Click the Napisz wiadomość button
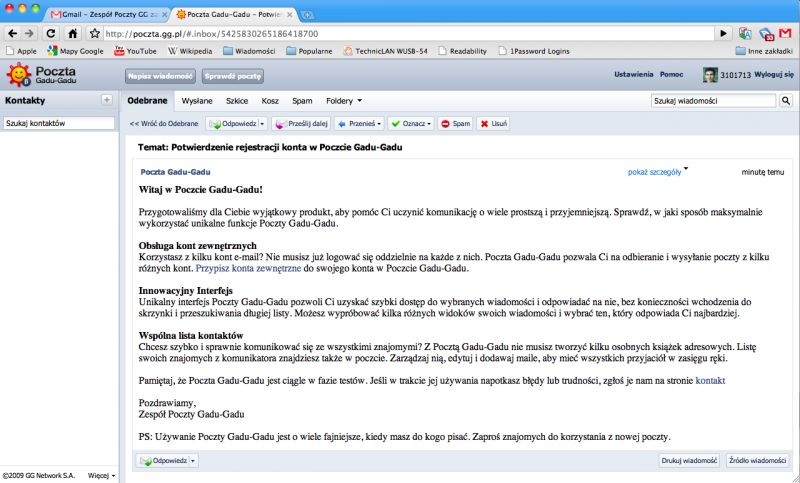Image resolution: width=800 pixels, height=483 pixels. click(160, 76)
